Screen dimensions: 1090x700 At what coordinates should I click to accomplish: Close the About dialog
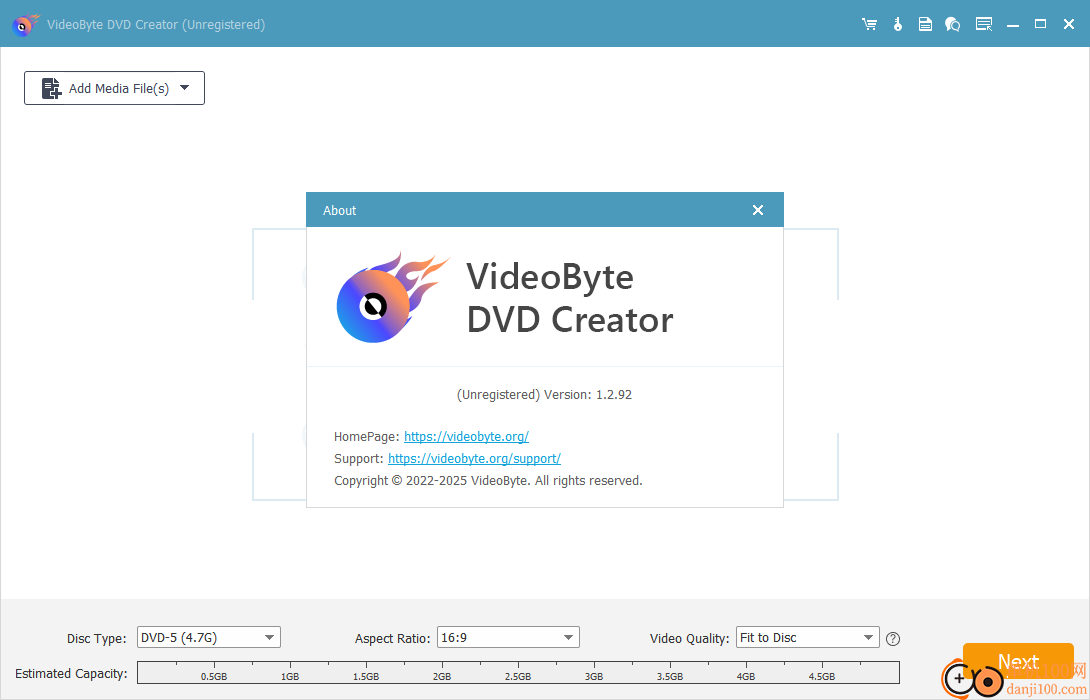[x=758, y=210]
